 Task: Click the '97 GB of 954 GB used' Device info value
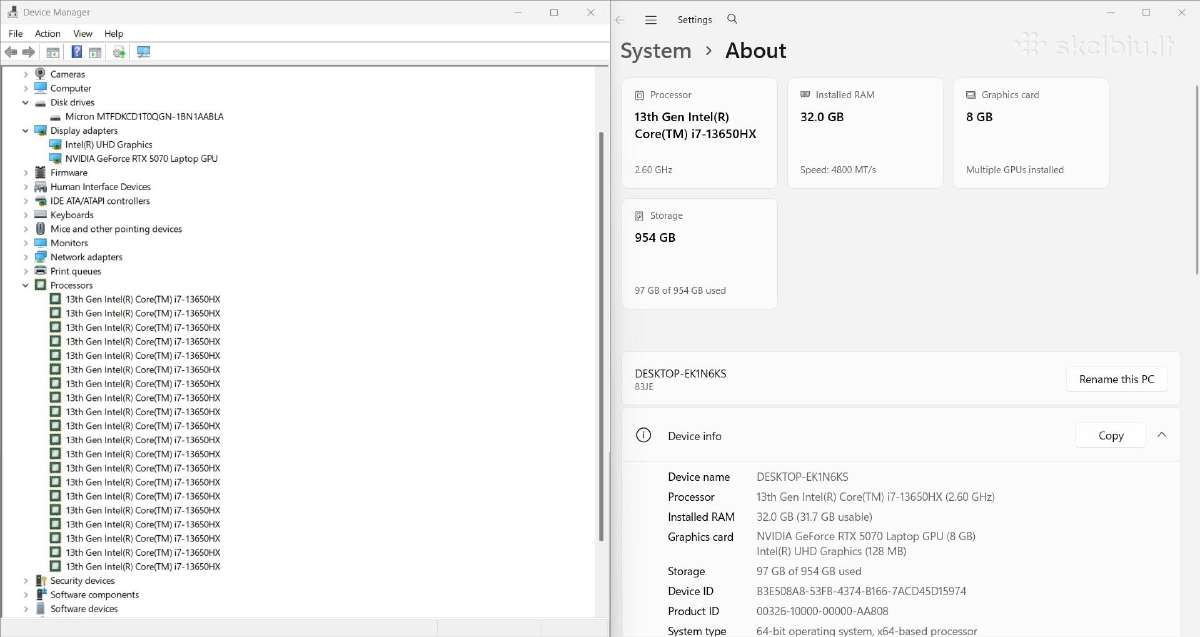(x=809, y=571)
